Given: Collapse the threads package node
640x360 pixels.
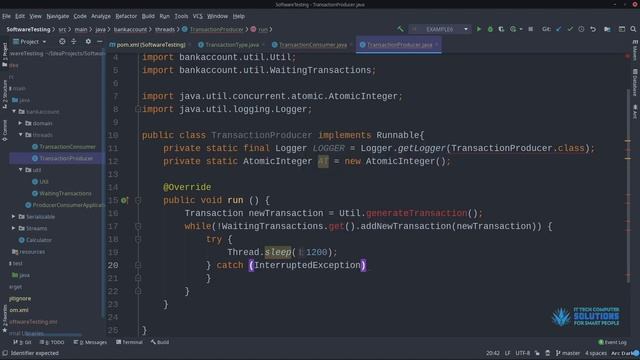Looking at the screenshot, I should (x=20, y=135).
